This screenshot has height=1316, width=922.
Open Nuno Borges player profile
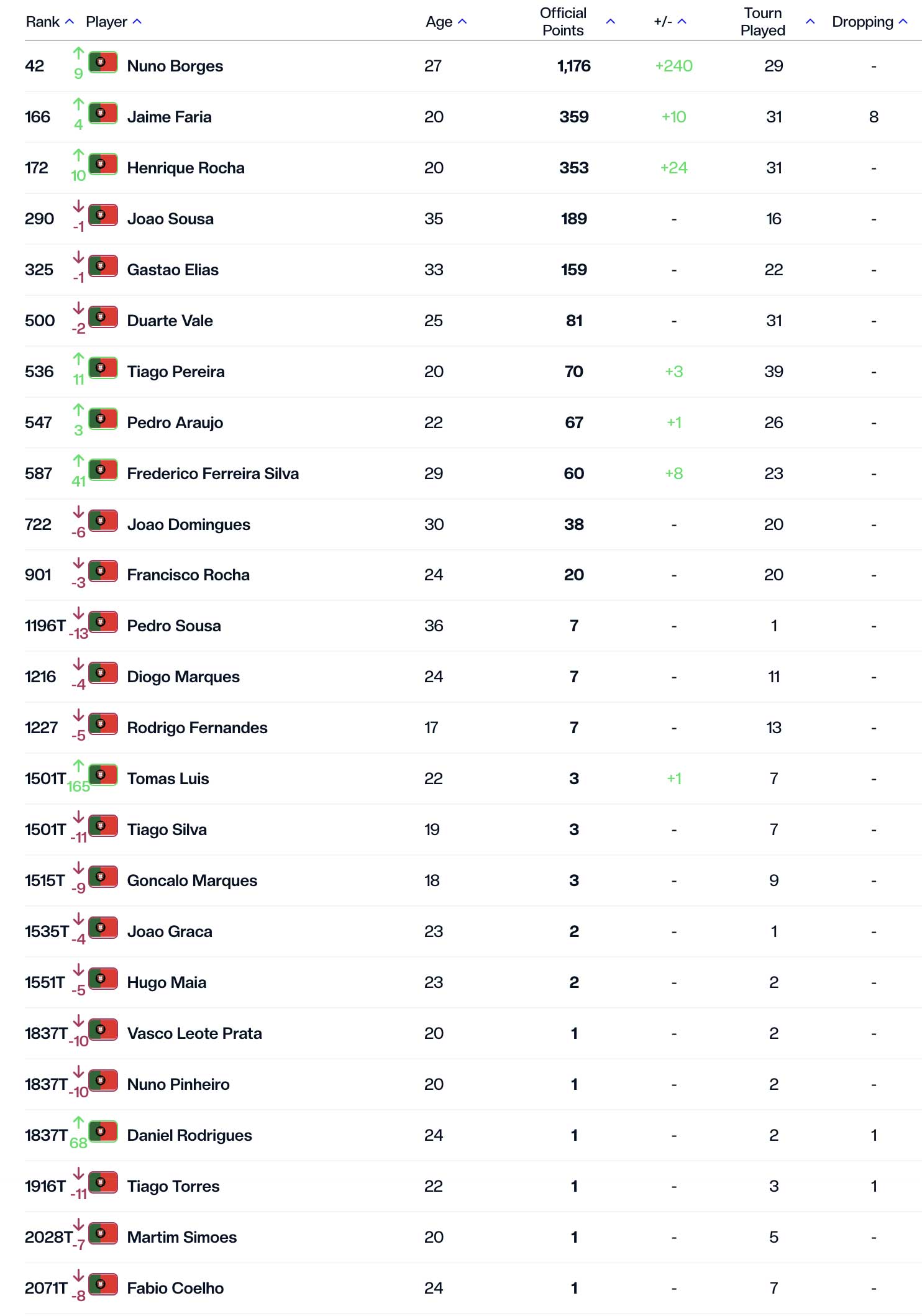175,66
